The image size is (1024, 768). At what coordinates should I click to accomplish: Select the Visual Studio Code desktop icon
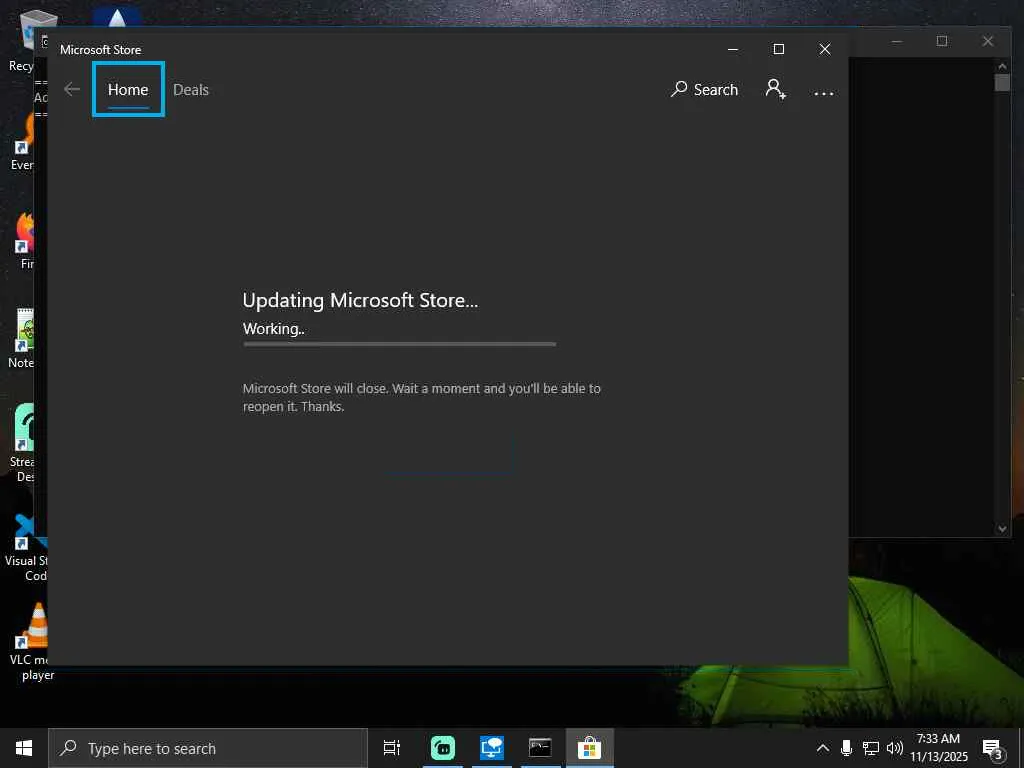(x=26, y=547)
